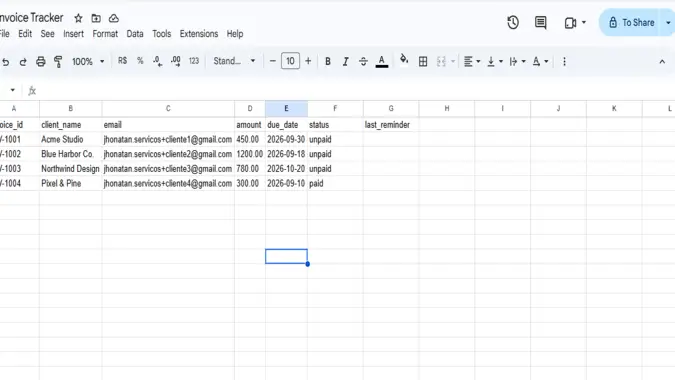The width and height of the screenshot is (675, 380).
Task: Format selection as R$ currency
Action: point(122,61)
